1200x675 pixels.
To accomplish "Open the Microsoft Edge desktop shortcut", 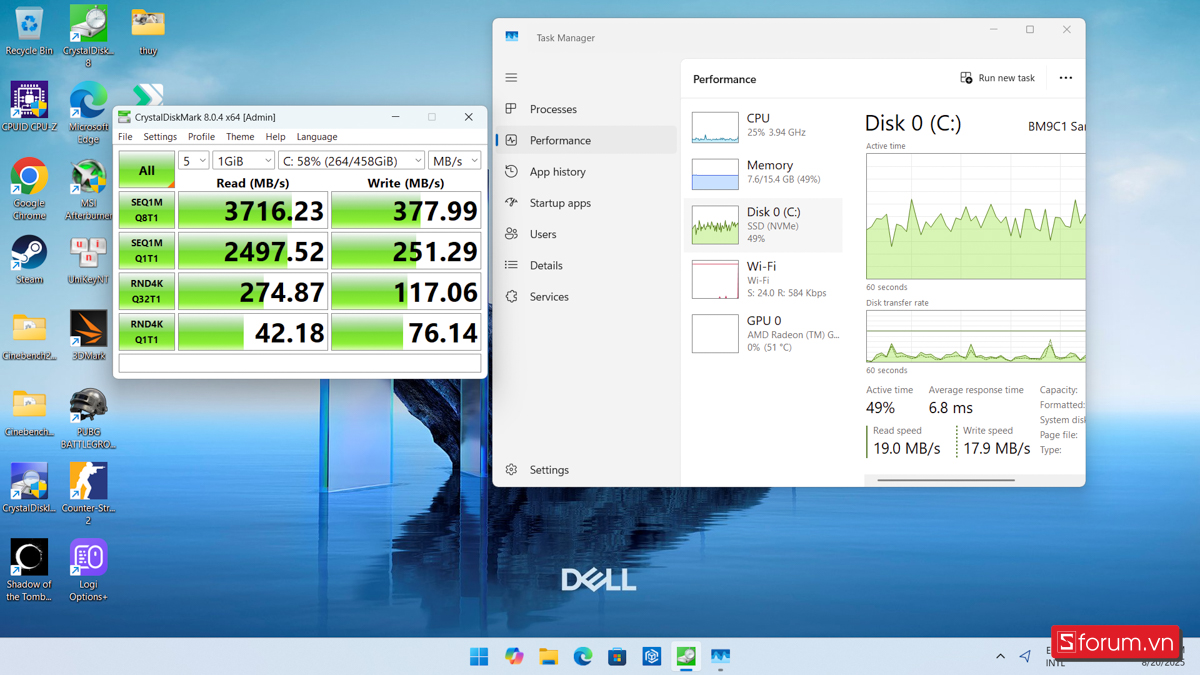I will pos(88,113).
